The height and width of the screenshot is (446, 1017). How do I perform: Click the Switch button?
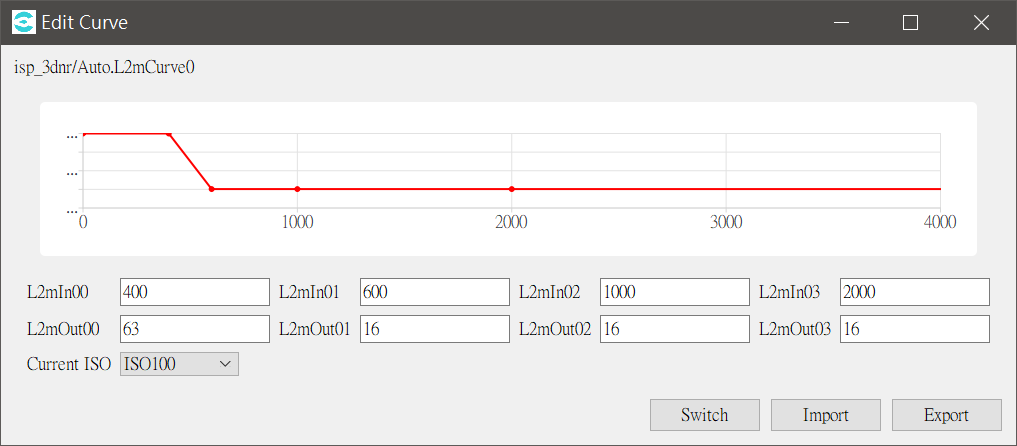tap(704, 415)
